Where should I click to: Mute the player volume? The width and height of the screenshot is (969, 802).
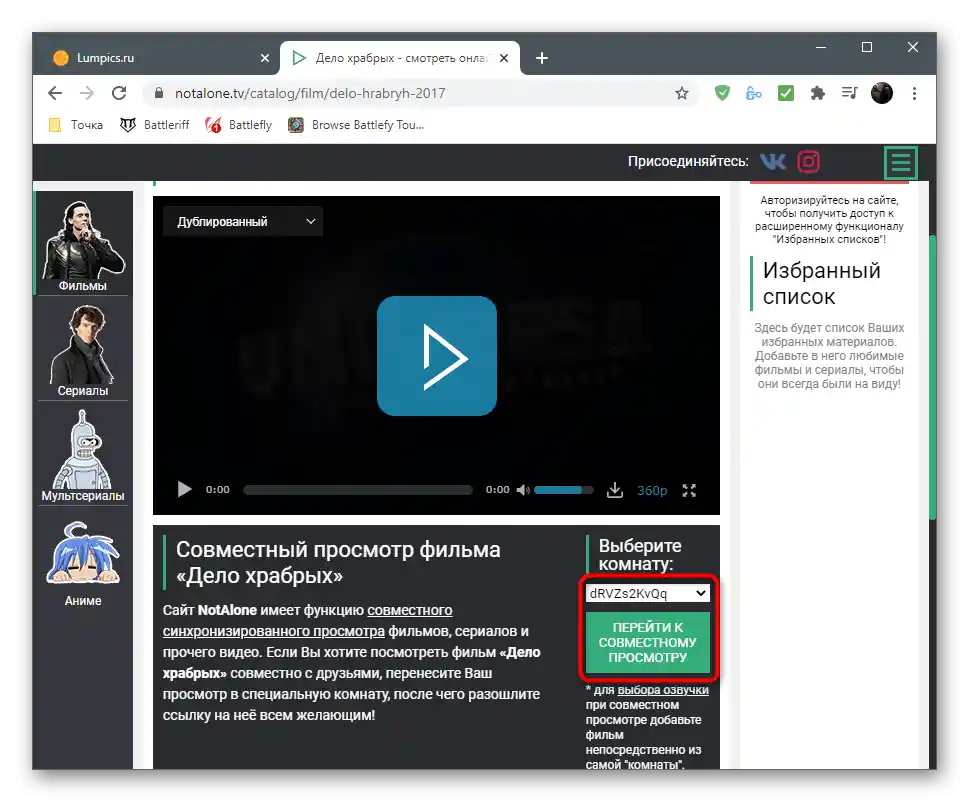pos(523,490)
